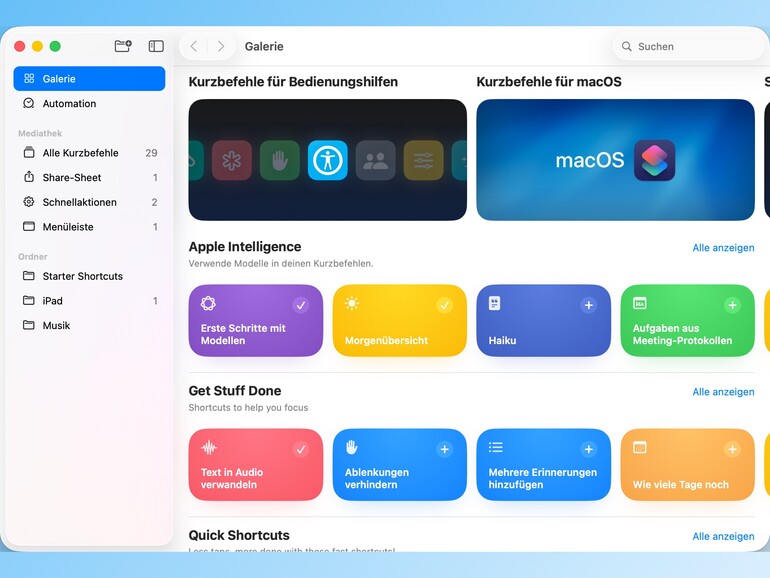The image size is (770, 578).
Task: Toggle the sidebar visibility icon
Action: 156,46
